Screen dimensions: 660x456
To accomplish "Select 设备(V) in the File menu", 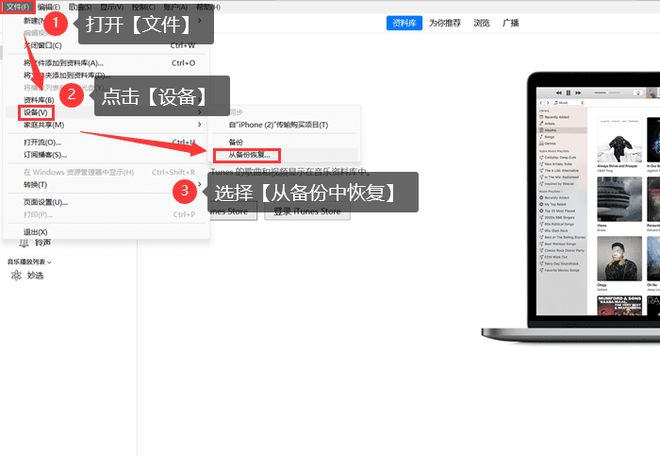I will (35, 112).
